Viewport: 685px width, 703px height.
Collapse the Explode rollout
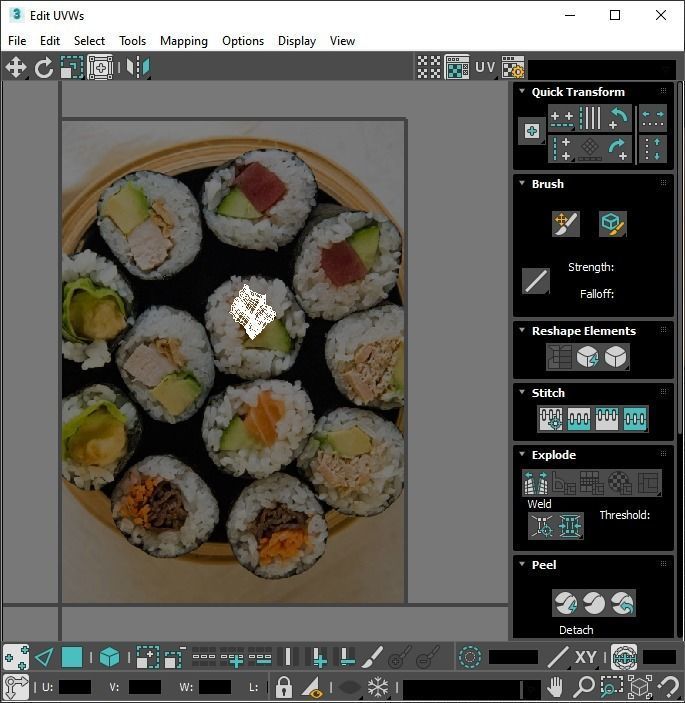pyautogui.click(x=522, y=454)
